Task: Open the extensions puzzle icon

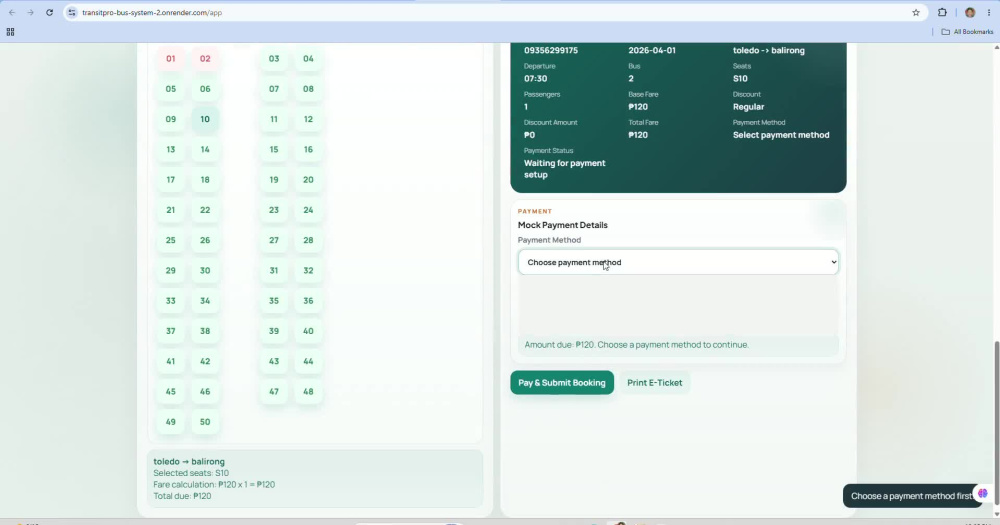Action: 942,12
